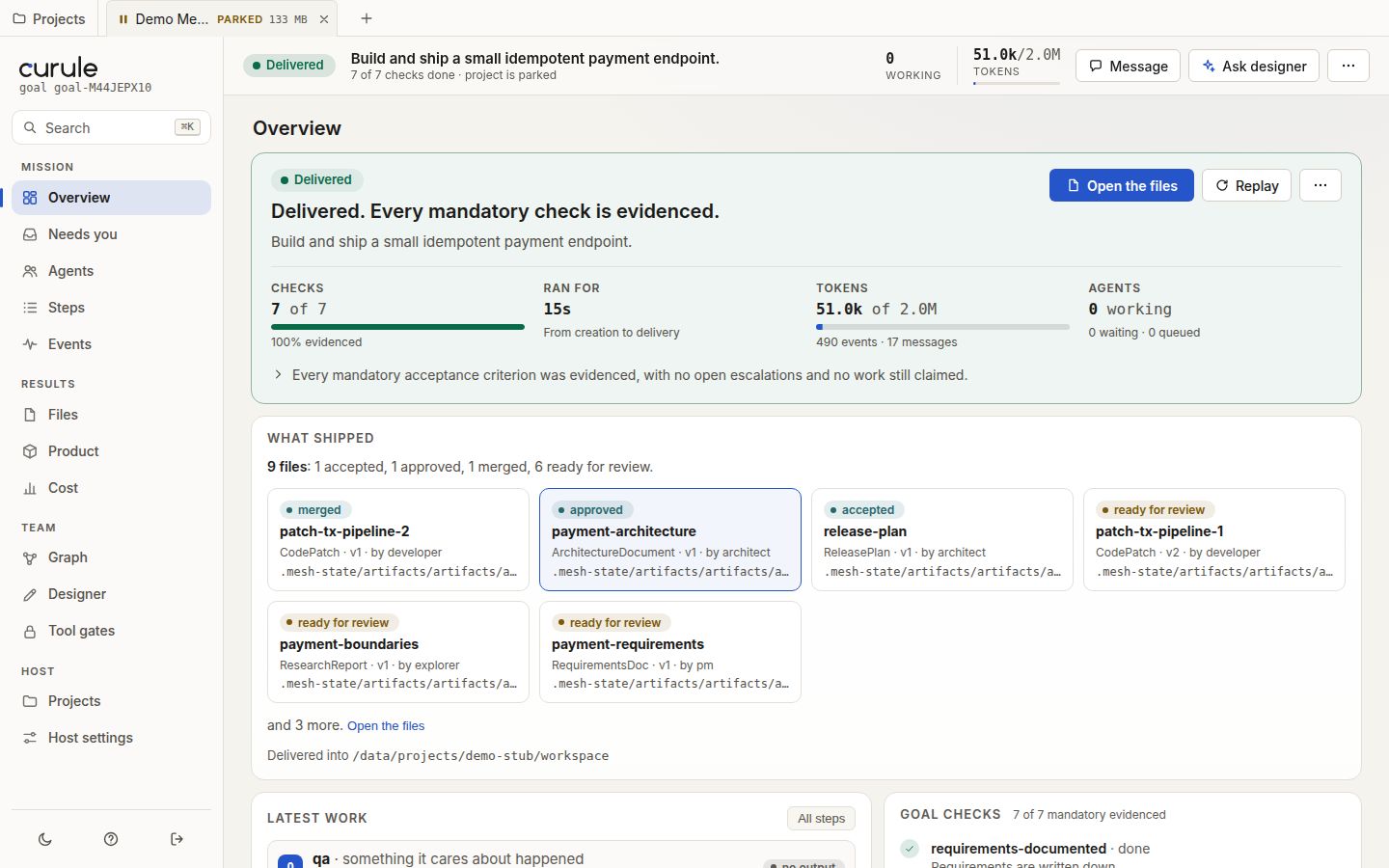Go to Needs you in sidebar
Screen dimensions: 1389x868
[111, 234]
